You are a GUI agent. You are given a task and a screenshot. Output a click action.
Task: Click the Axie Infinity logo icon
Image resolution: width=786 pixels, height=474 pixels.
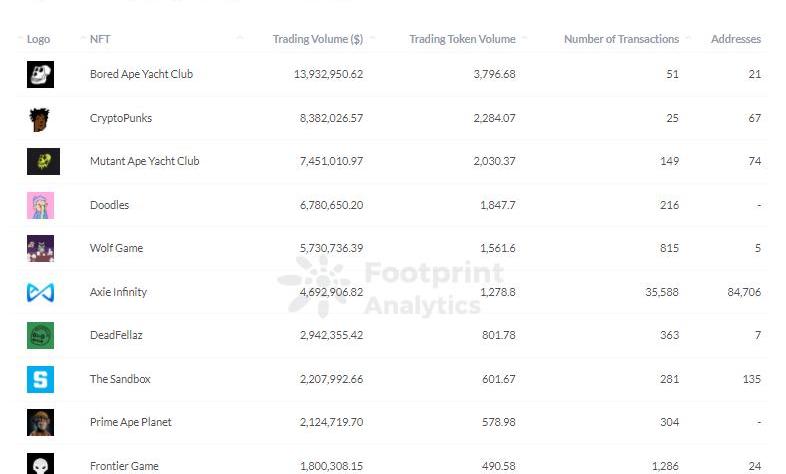(x=40, y=292)
